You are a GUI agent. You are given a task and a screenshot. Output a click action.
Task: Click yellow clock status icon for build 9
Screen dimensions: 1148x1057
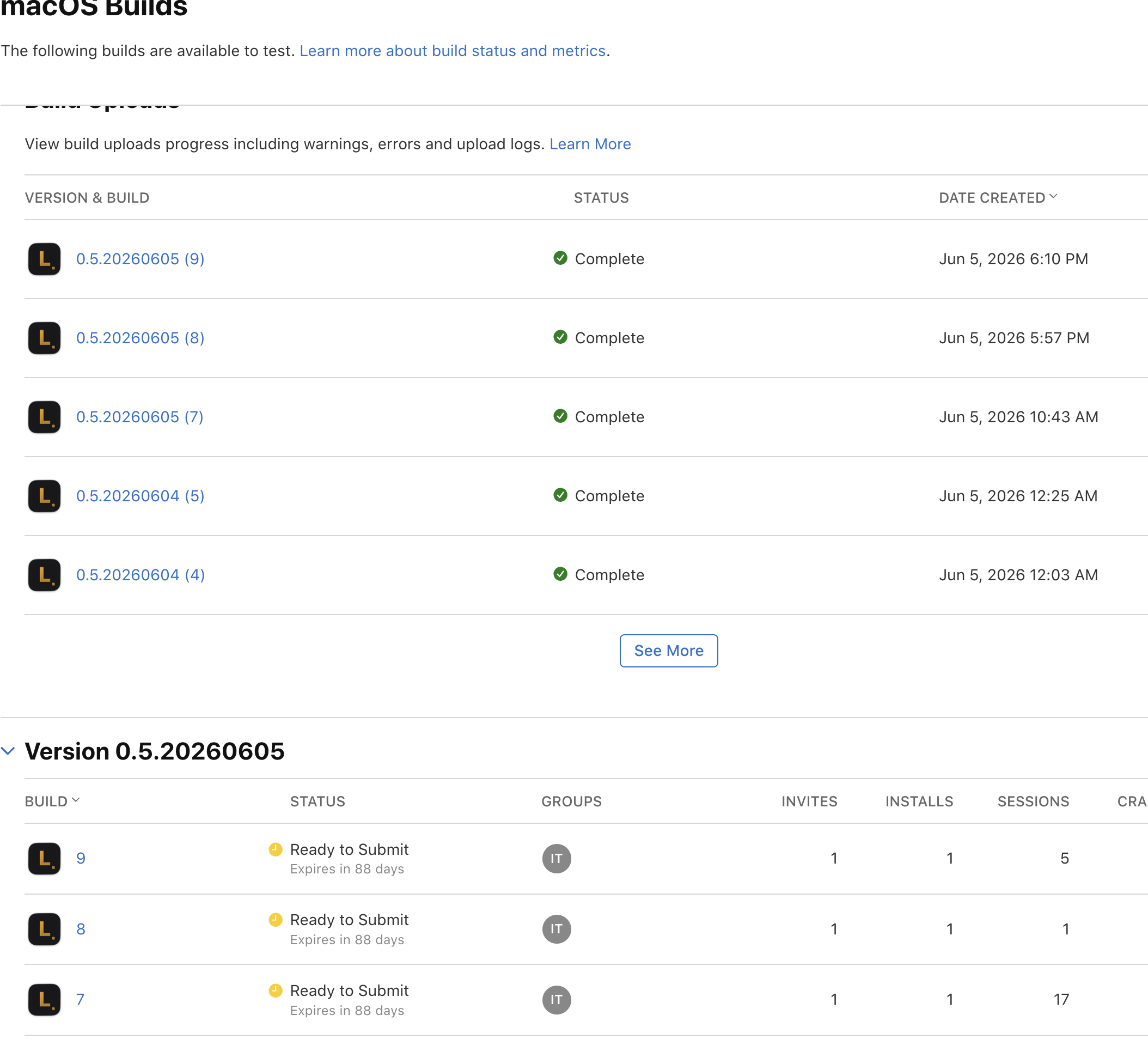coord(276,849)
